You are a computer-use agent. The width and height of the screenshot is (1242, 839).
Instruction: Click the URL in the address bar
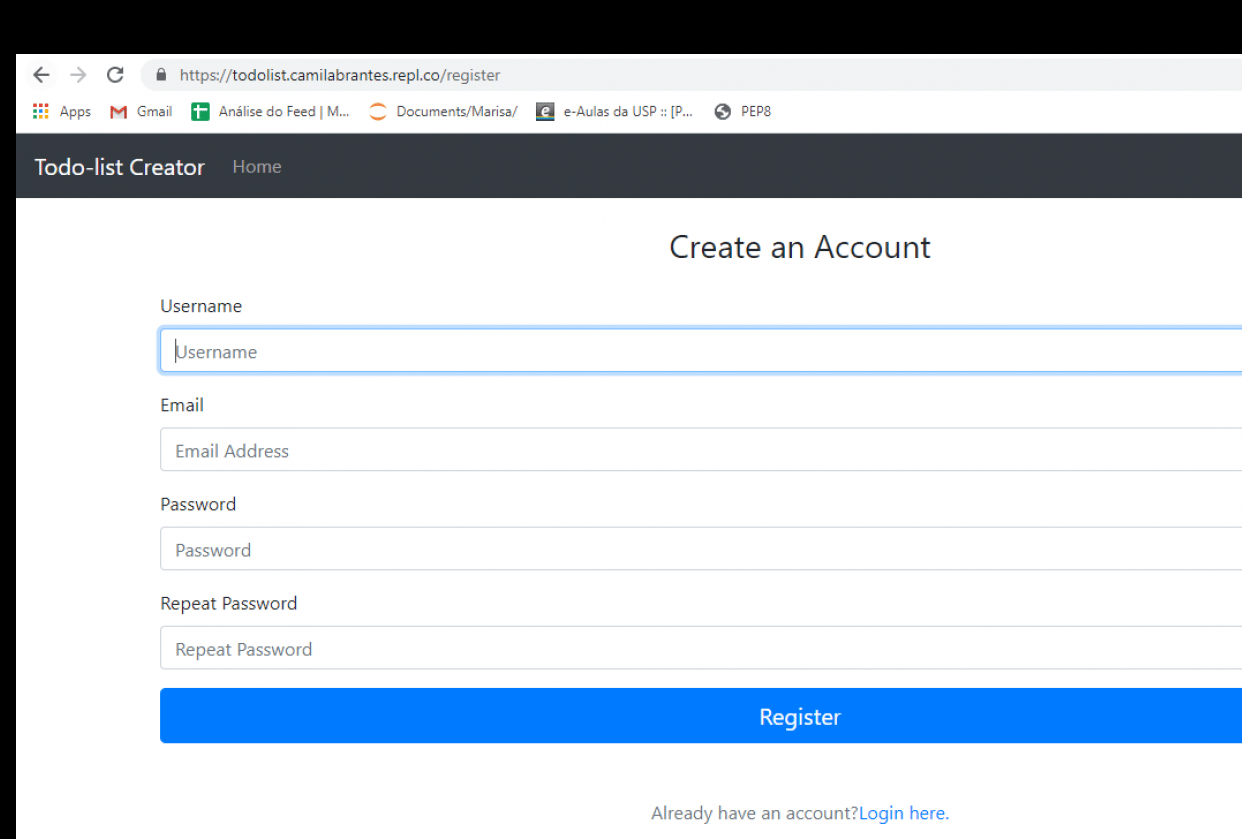[x=340, y=75]
